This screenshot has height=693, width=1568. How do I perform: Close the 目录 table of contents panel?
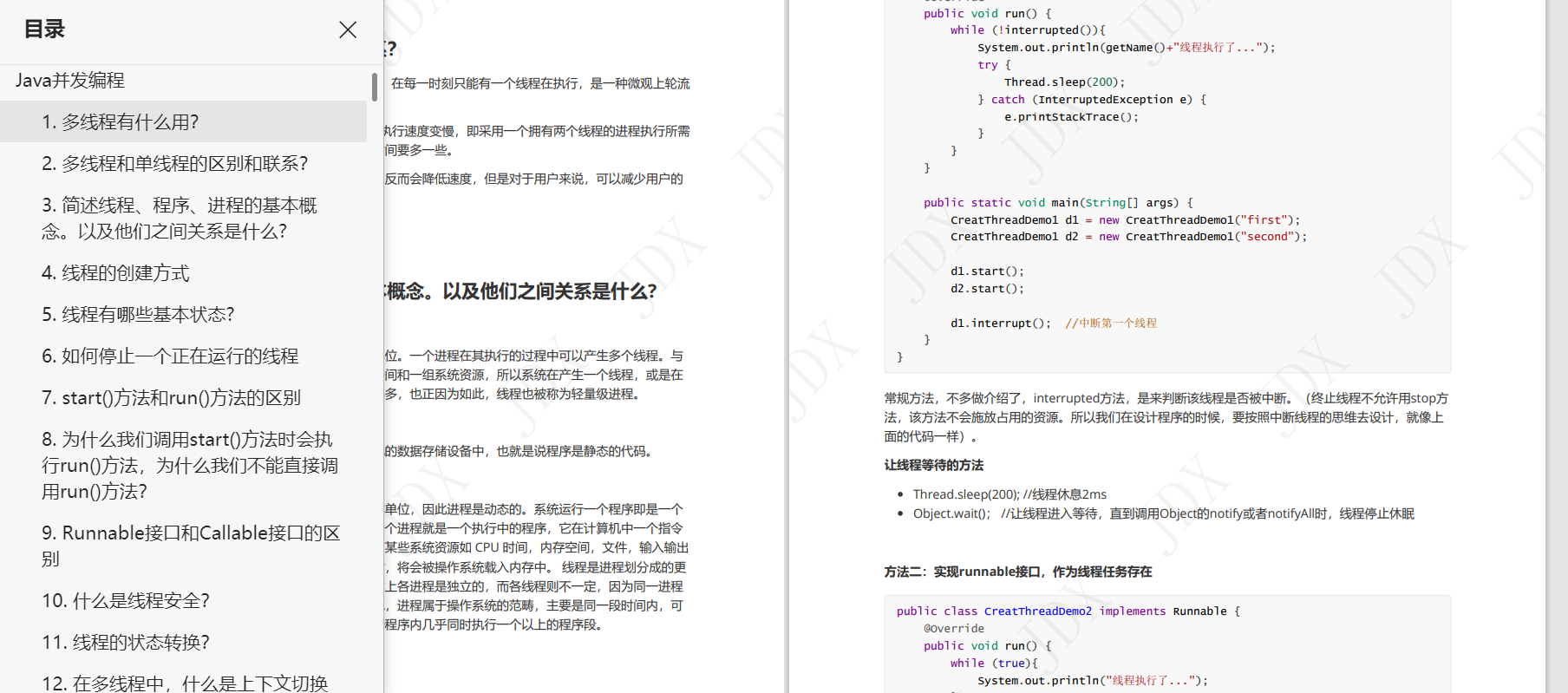pos(348,29)
